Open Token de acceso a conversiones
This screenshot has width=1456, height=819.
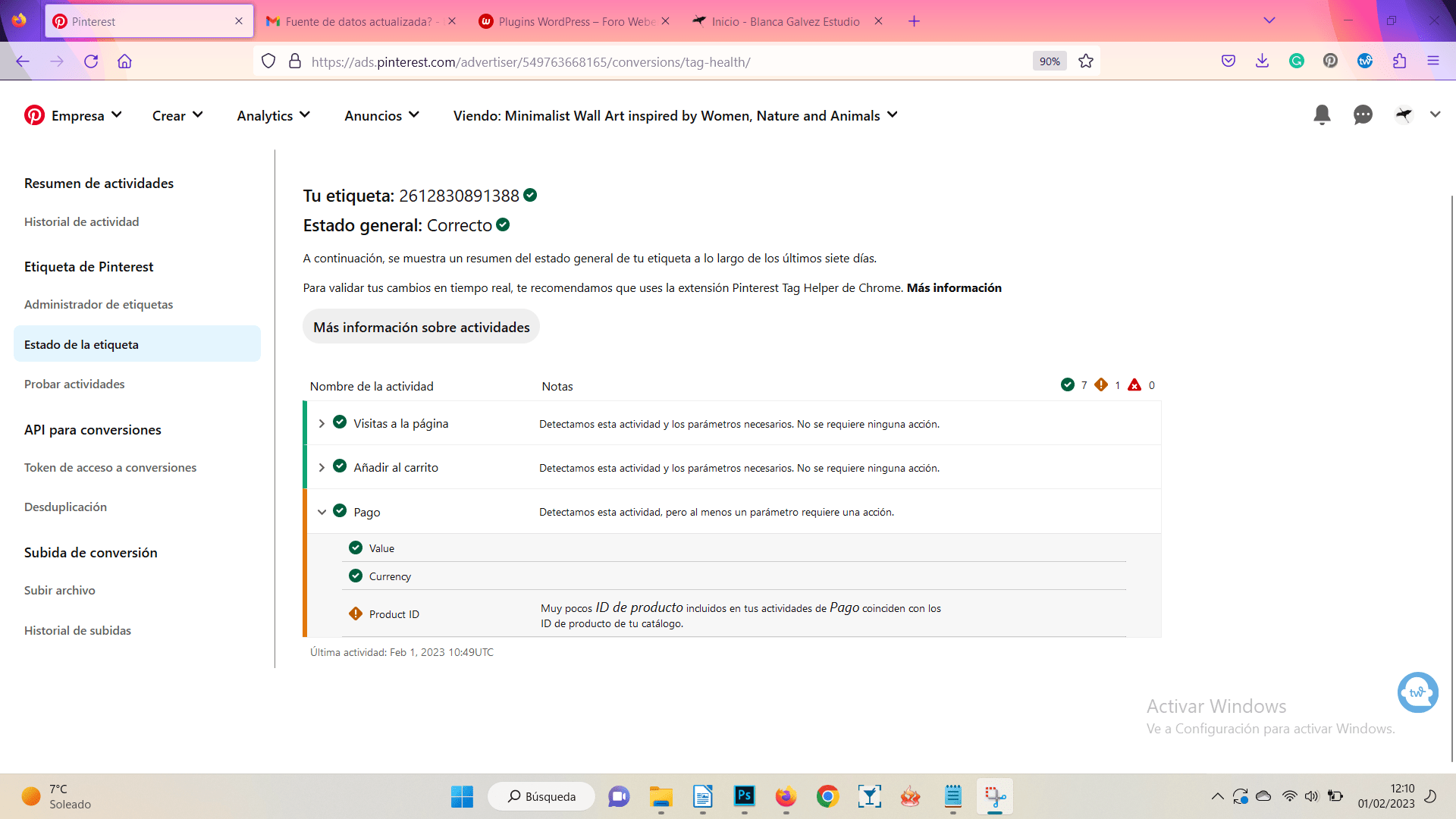click(x=110, y=467)
